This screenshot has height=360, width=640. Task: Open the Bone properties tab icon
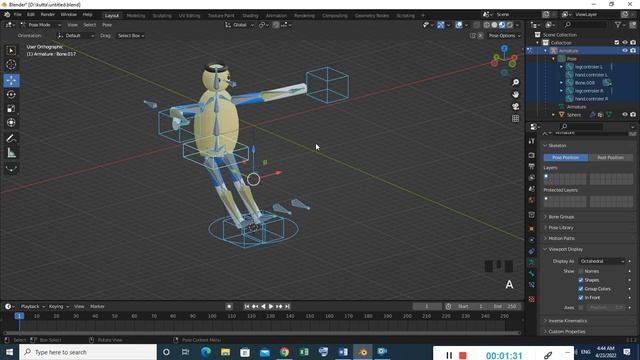click(531, 273)
